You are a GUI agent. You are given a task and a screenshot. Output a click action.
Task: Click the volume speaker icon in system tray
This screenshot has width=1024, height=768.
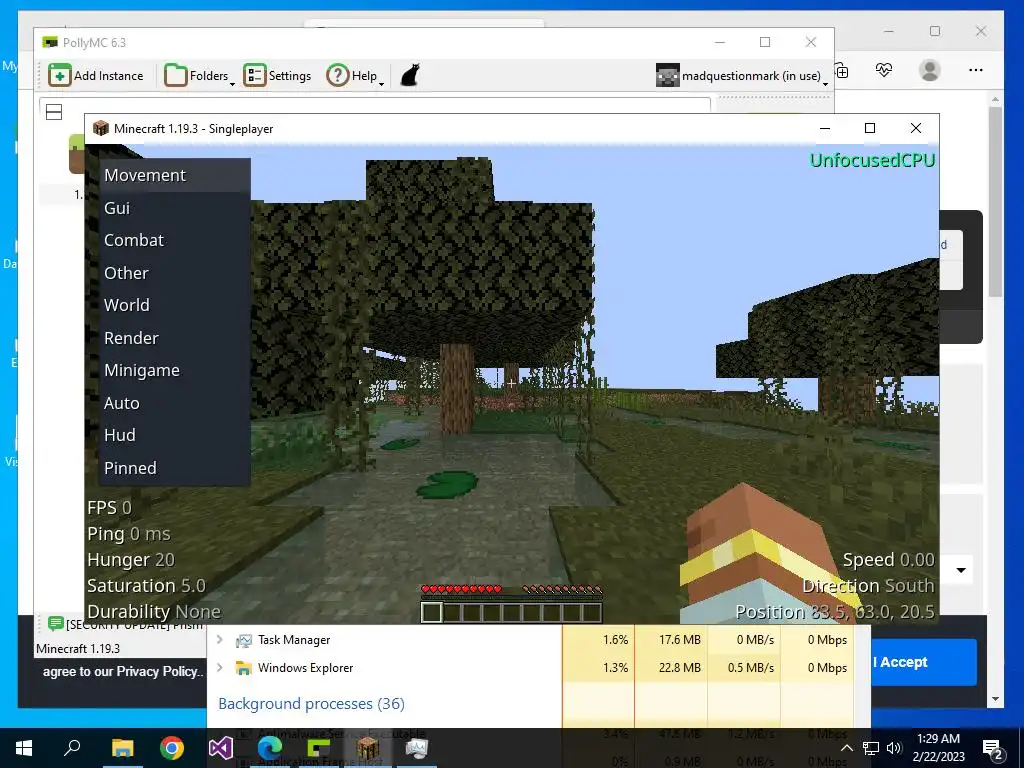[894, 748]
